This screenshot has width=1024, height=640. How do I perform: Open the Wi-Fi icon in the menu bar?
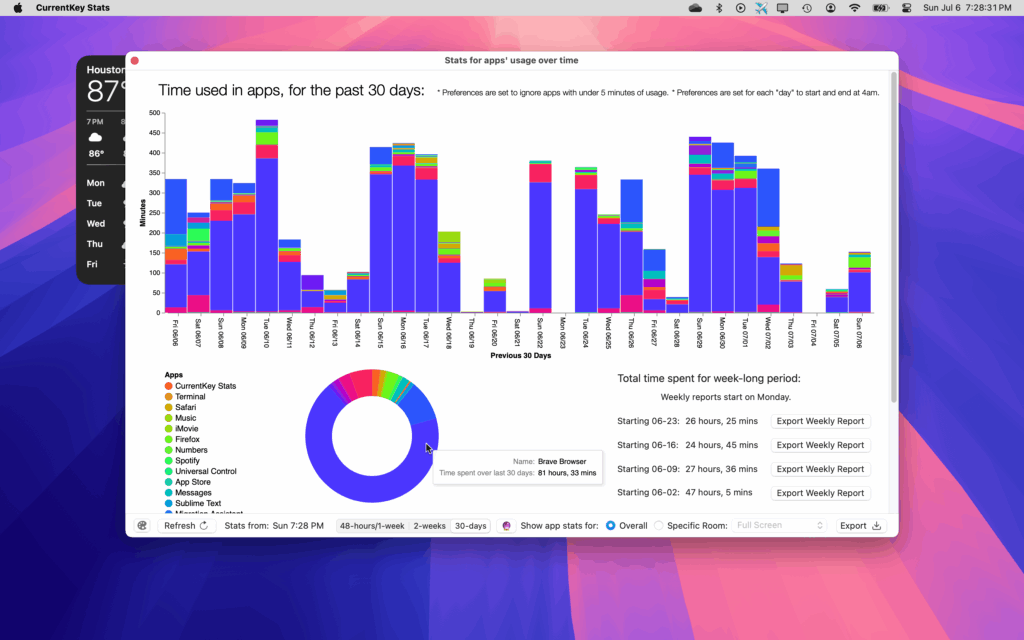click(855, 7)
